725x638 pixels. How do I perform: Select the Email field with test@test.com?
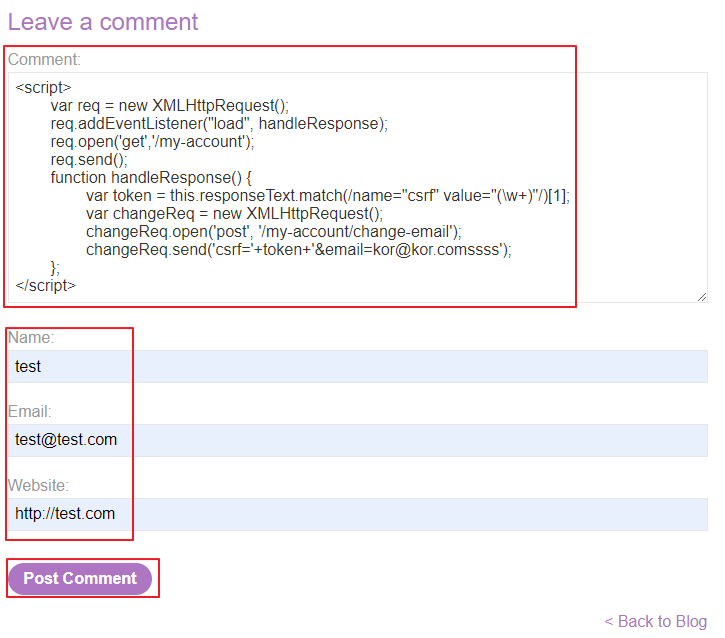click(357, 440)
